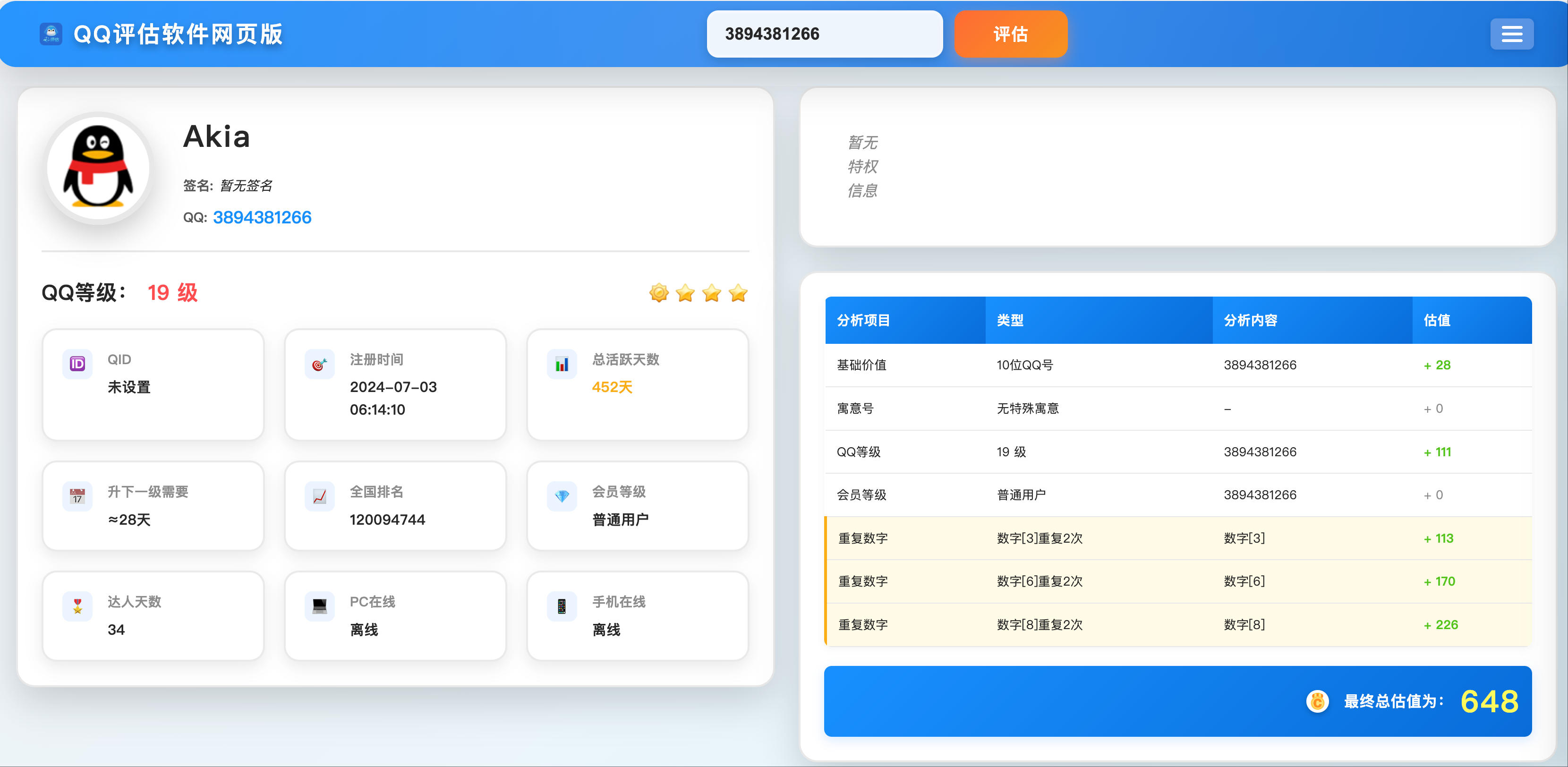Click the orange 评估 button
This screenshot has height=767, width=1568.
[1010, 34]
